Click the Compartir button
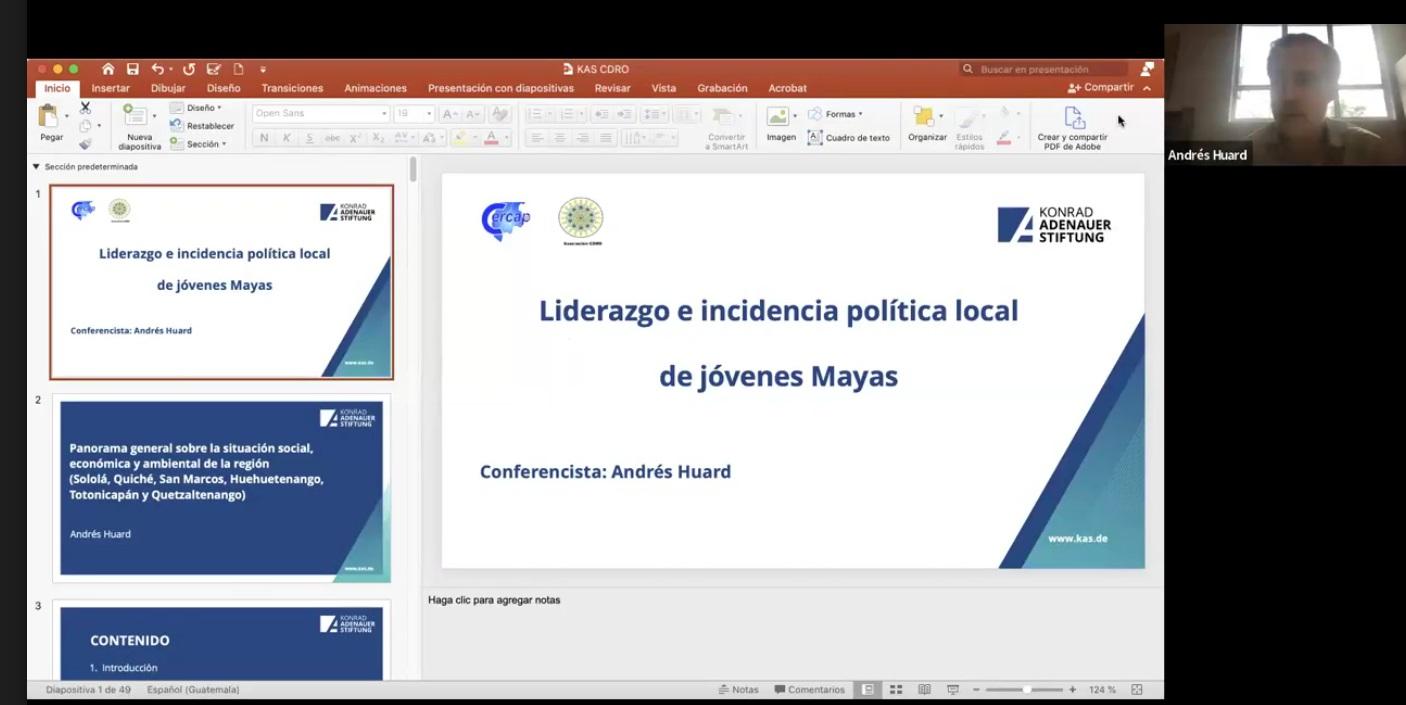 (1101, 87)
